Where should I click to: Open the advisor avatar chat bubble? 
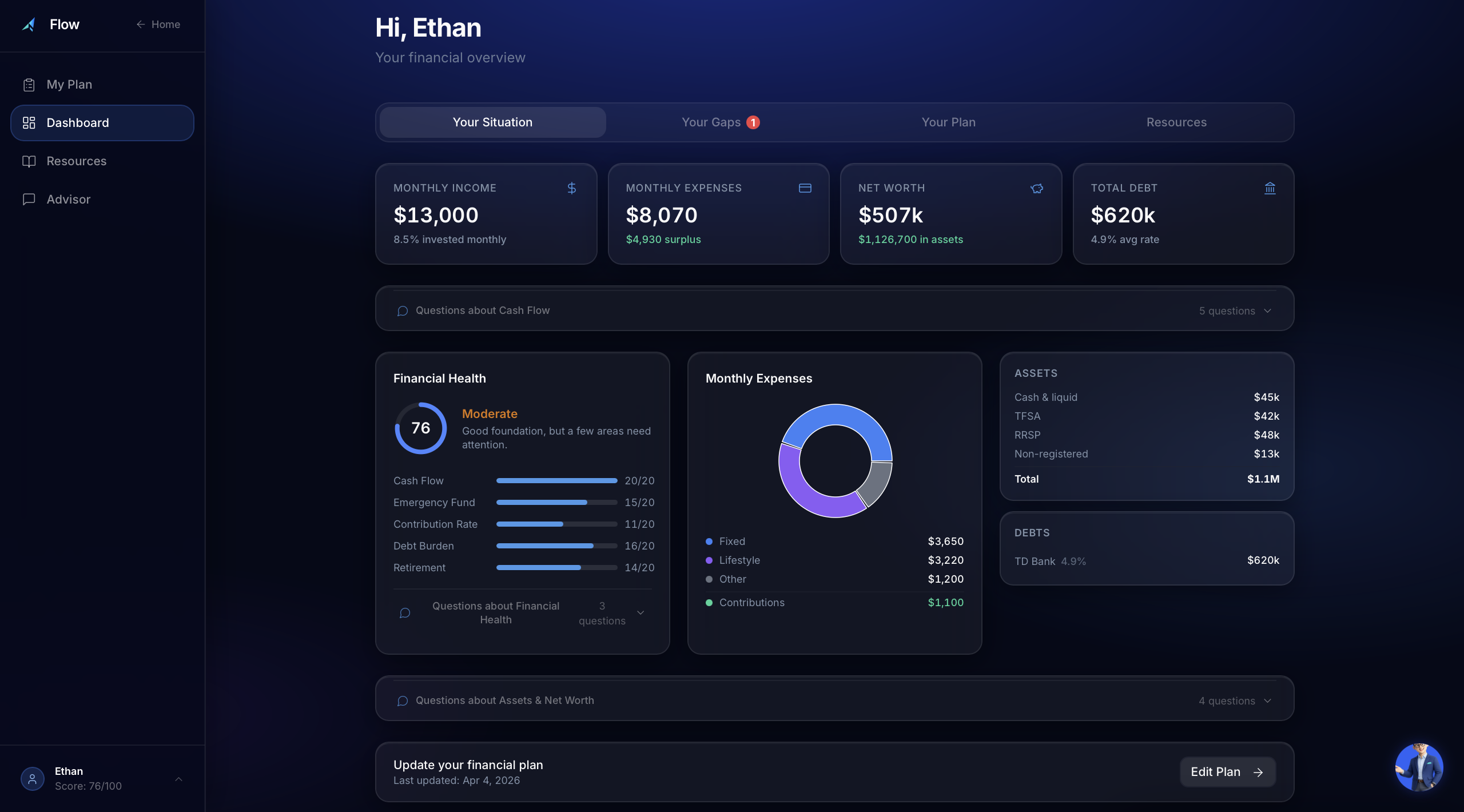(x=1419, y=767)
